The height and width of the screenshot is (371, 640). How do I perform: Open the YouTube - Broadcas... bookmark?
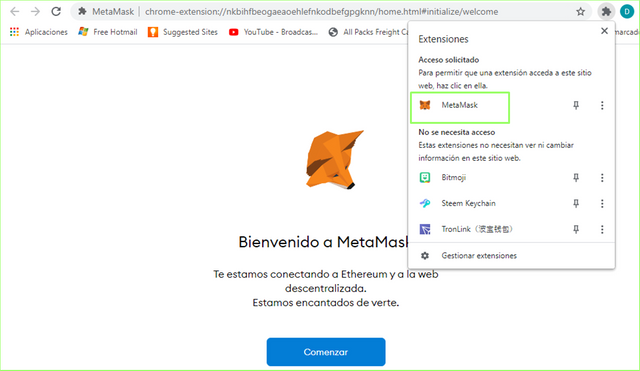(273, 32)
